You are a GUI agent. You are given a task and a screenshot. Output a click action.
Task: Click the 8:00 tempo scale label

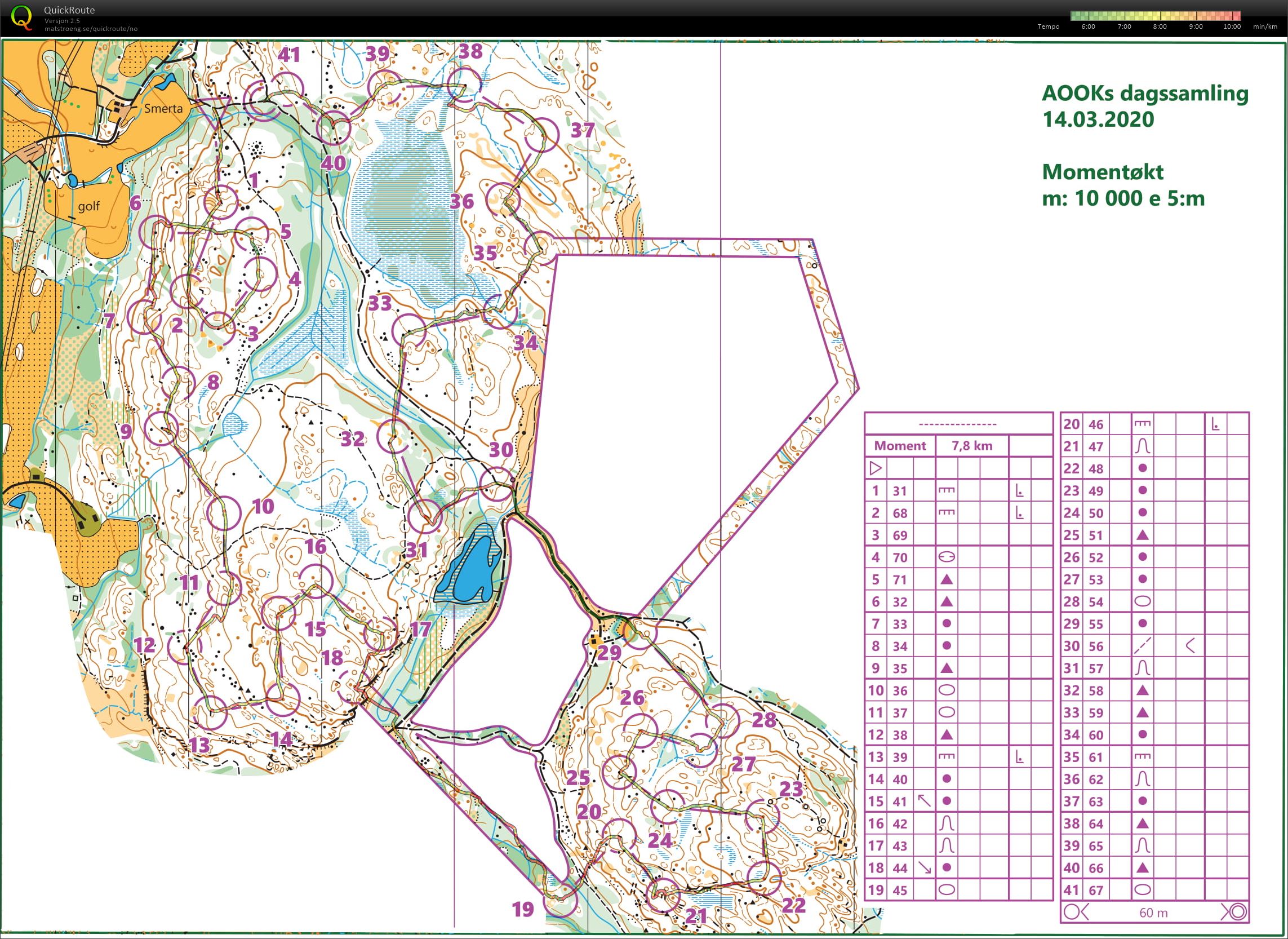tap(1160, 26)
